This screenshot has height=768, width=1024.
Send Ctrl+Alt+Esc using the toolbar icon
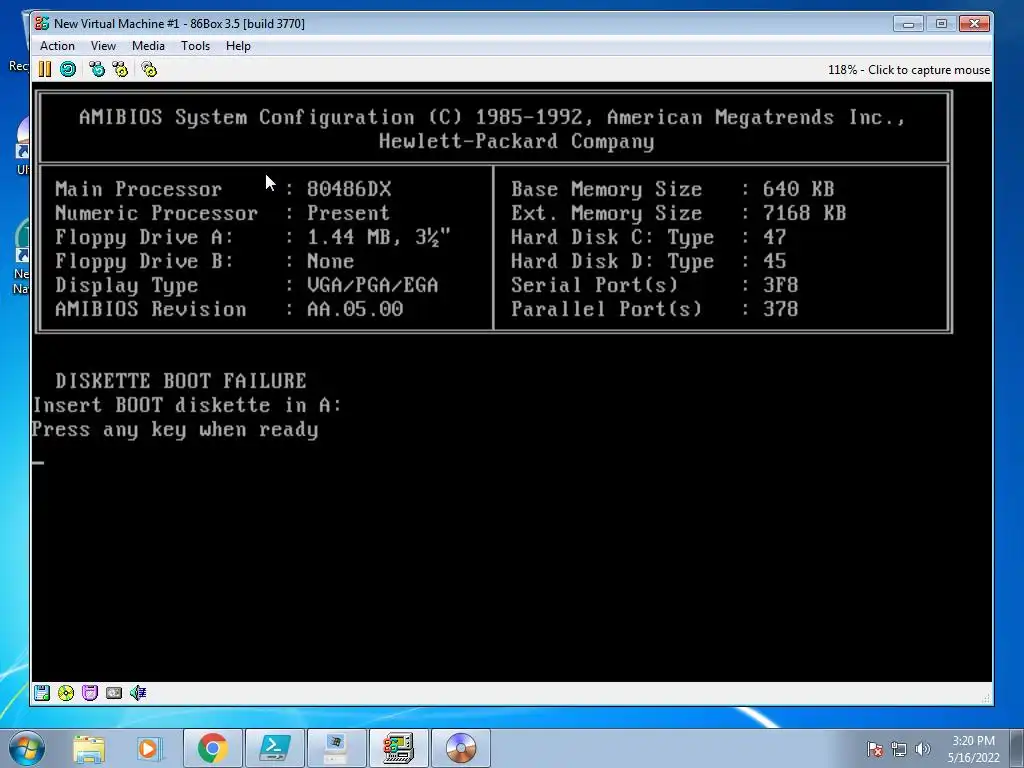click(x=120, y=69)
